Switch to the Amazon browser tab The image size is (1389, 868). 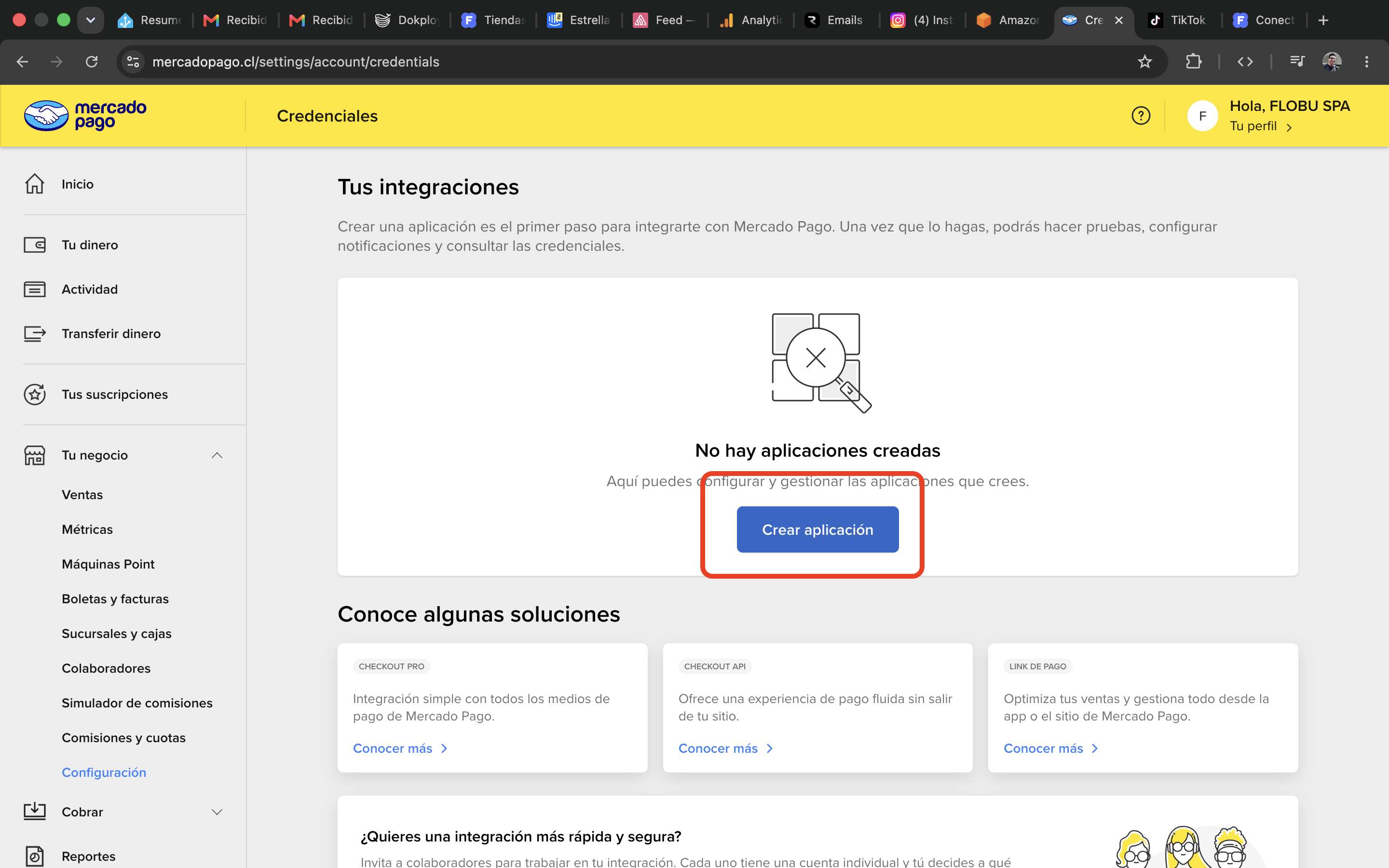click(1008, 20)
